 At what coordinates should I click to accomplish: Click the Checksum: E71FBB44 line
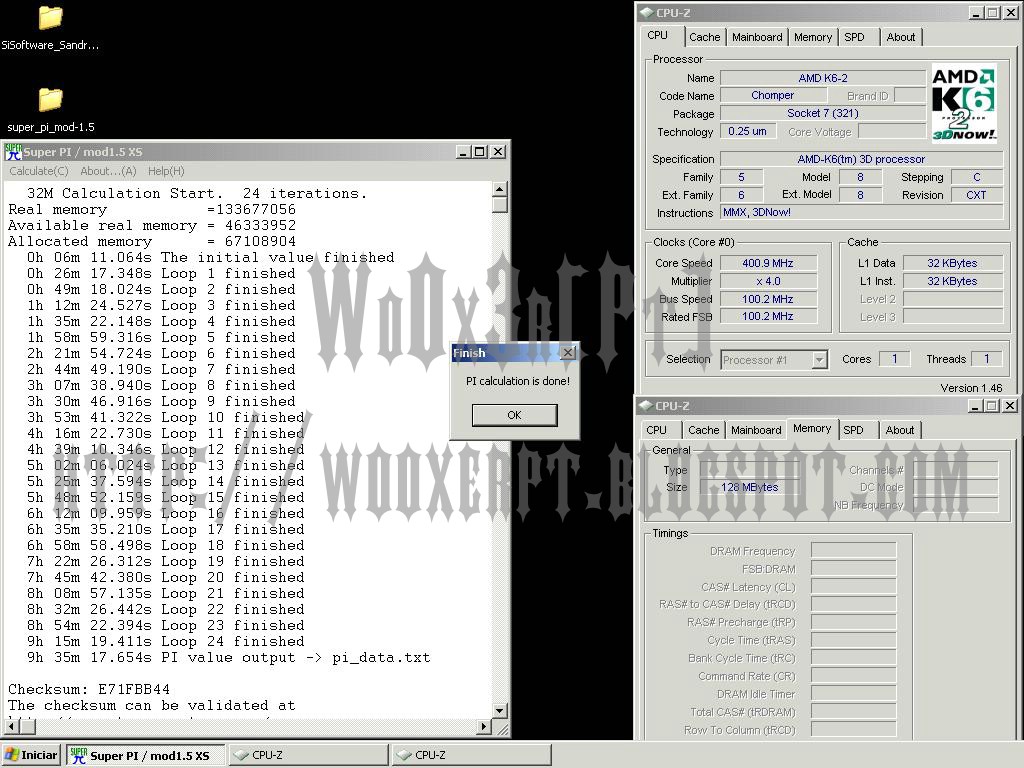click(x=89, y=689)
